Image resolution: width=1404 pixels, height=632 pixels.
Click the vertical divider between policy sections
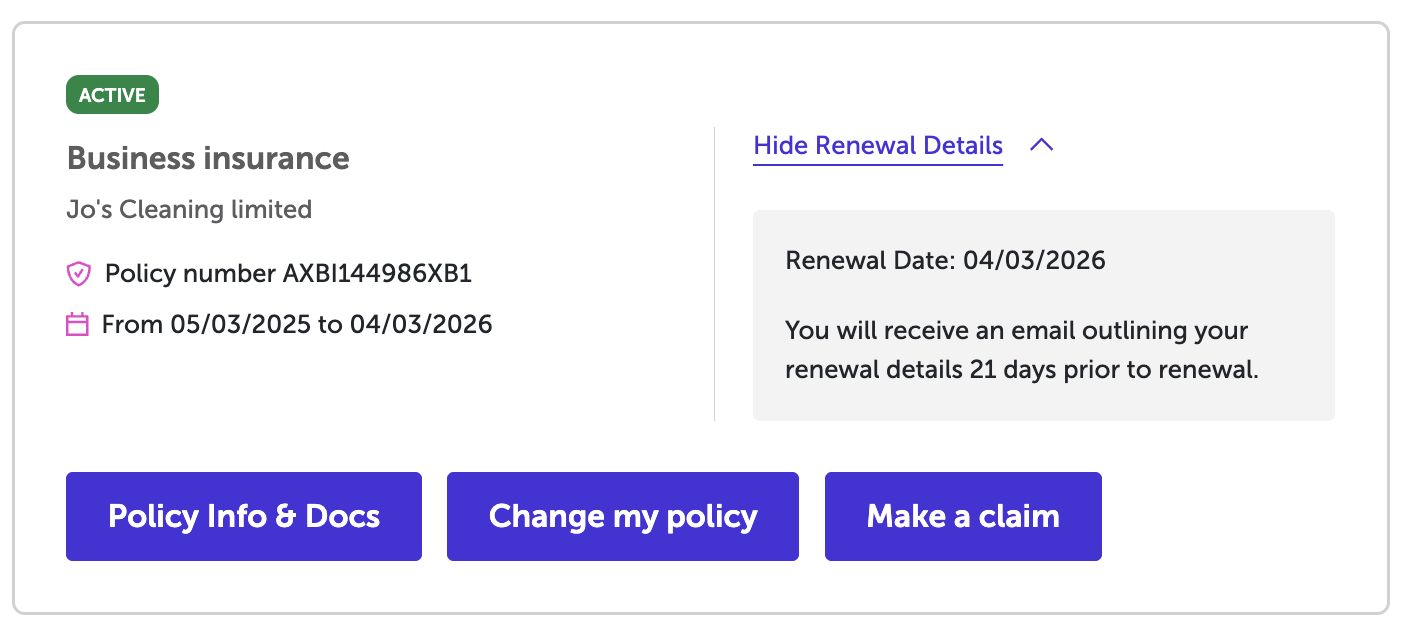(x=714, y=273)
